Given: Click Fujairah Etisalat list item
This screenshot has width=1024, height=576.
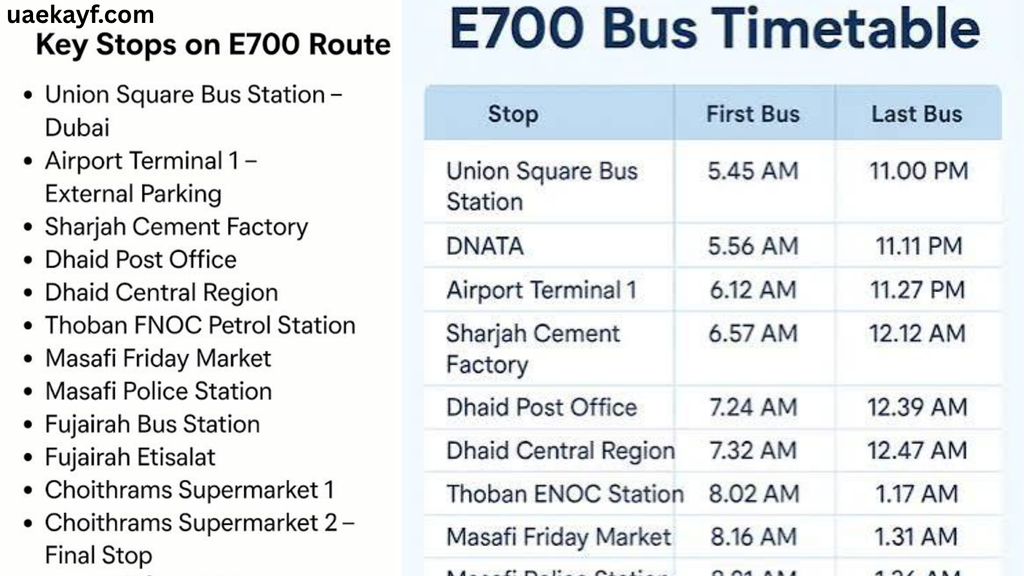Looking at the screenshot, I should coord(130,456).
